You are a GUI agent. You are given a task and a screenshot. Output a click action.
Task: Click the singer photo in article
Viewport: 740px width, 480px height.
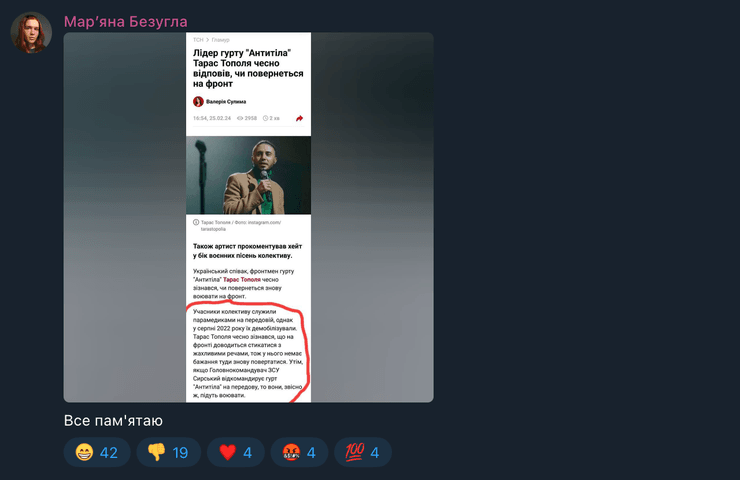point(248,175)
